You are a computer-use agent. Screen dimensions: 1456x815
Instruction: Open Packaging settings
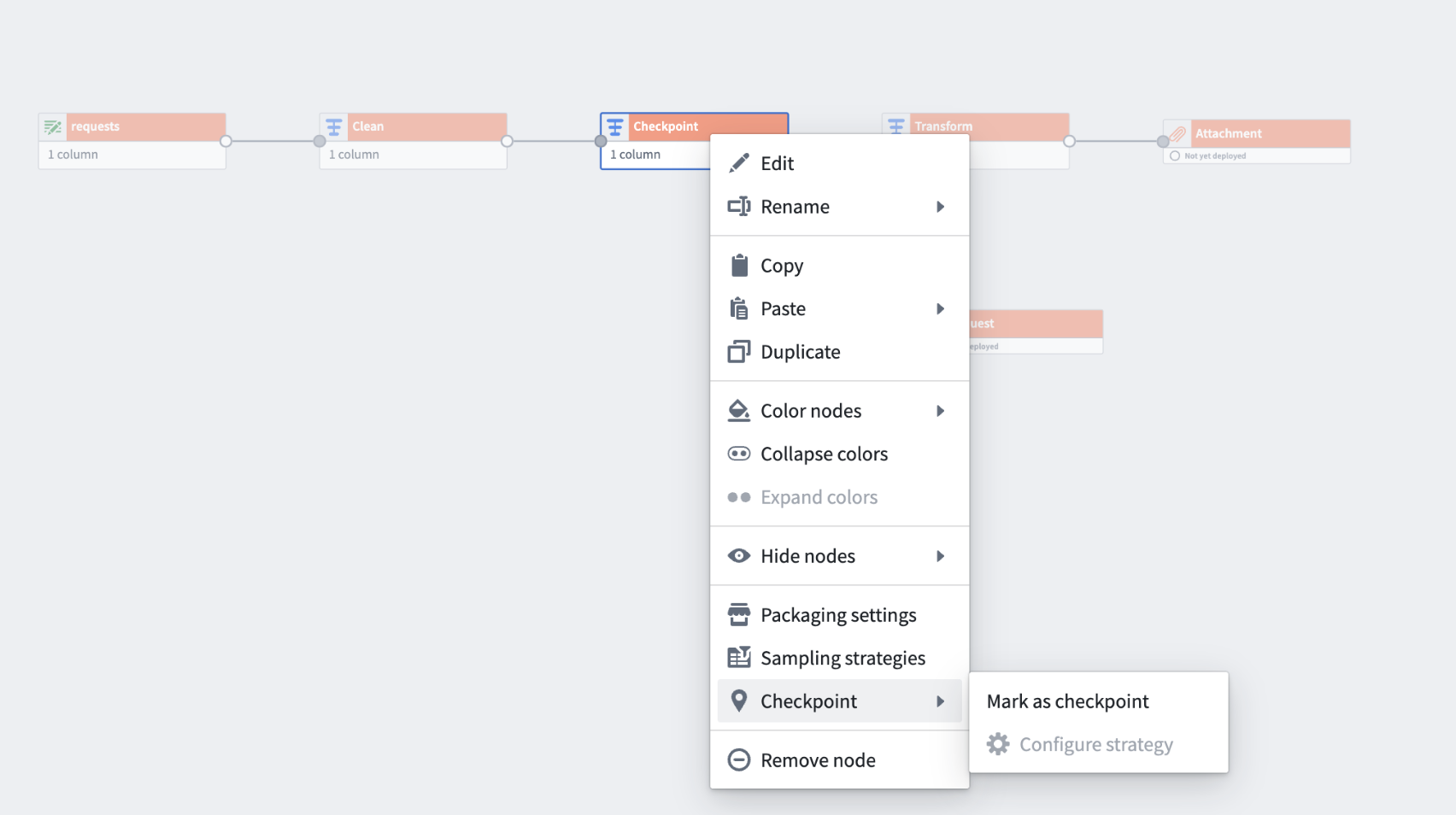click(839, 615)
